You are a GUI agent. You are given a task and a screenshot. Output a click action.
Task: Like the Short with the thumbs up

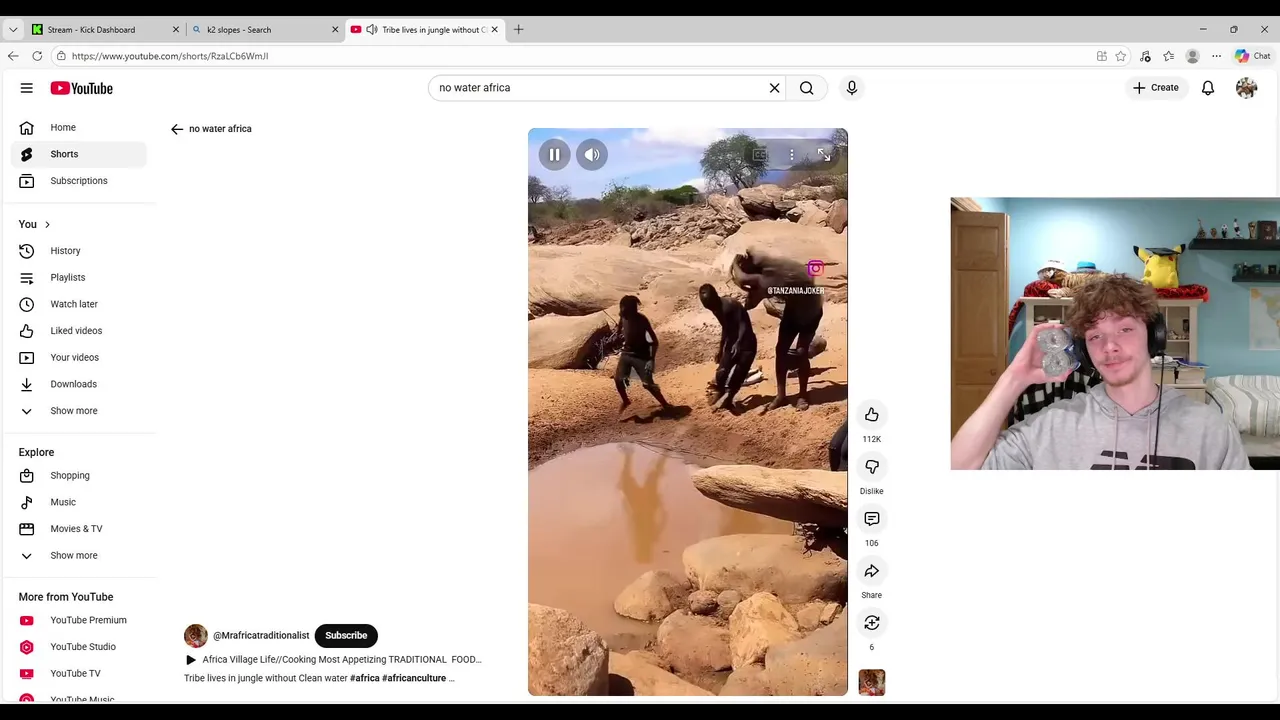(872, 414)
